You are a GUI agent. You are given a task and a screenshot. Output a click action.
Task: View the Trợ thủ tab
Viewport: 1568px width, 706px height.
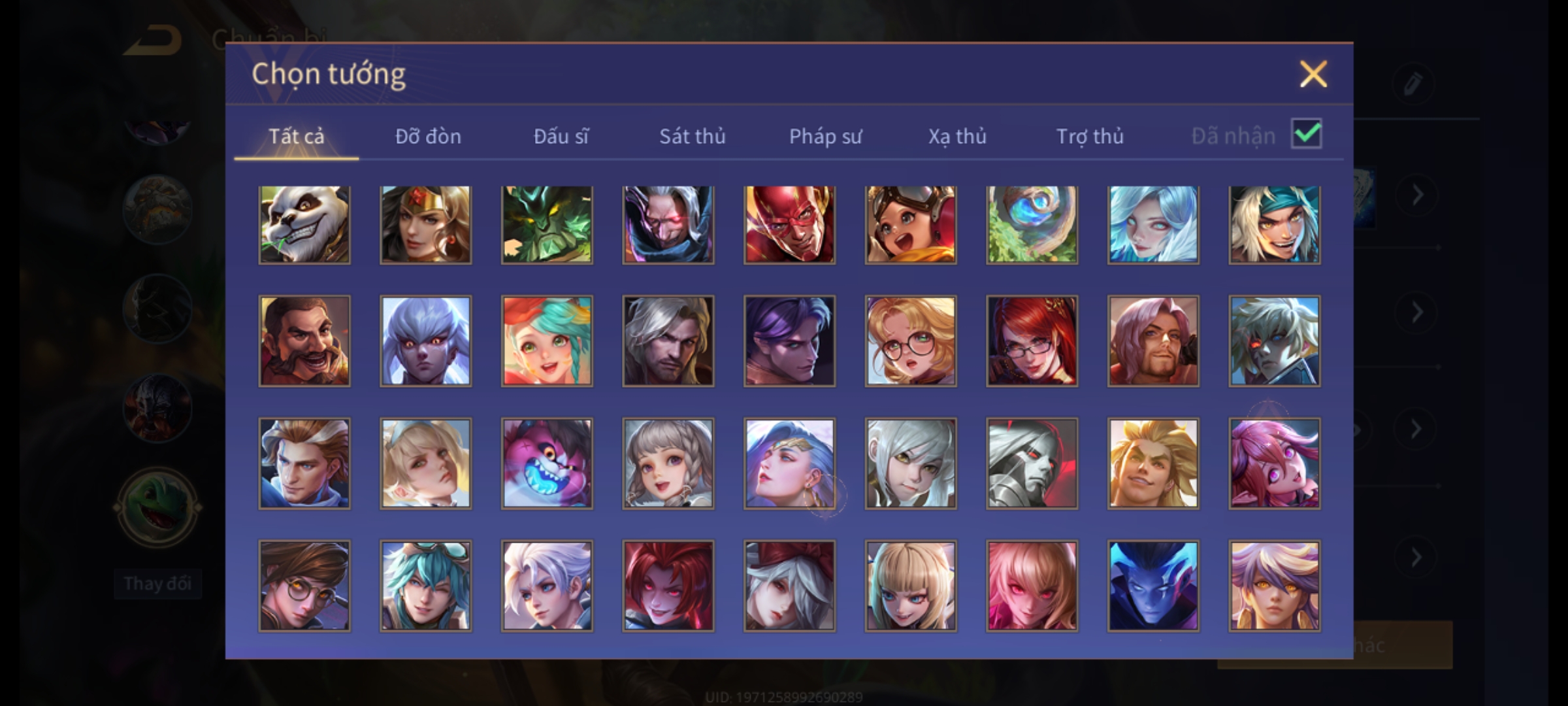click(x=1090, y=136)
